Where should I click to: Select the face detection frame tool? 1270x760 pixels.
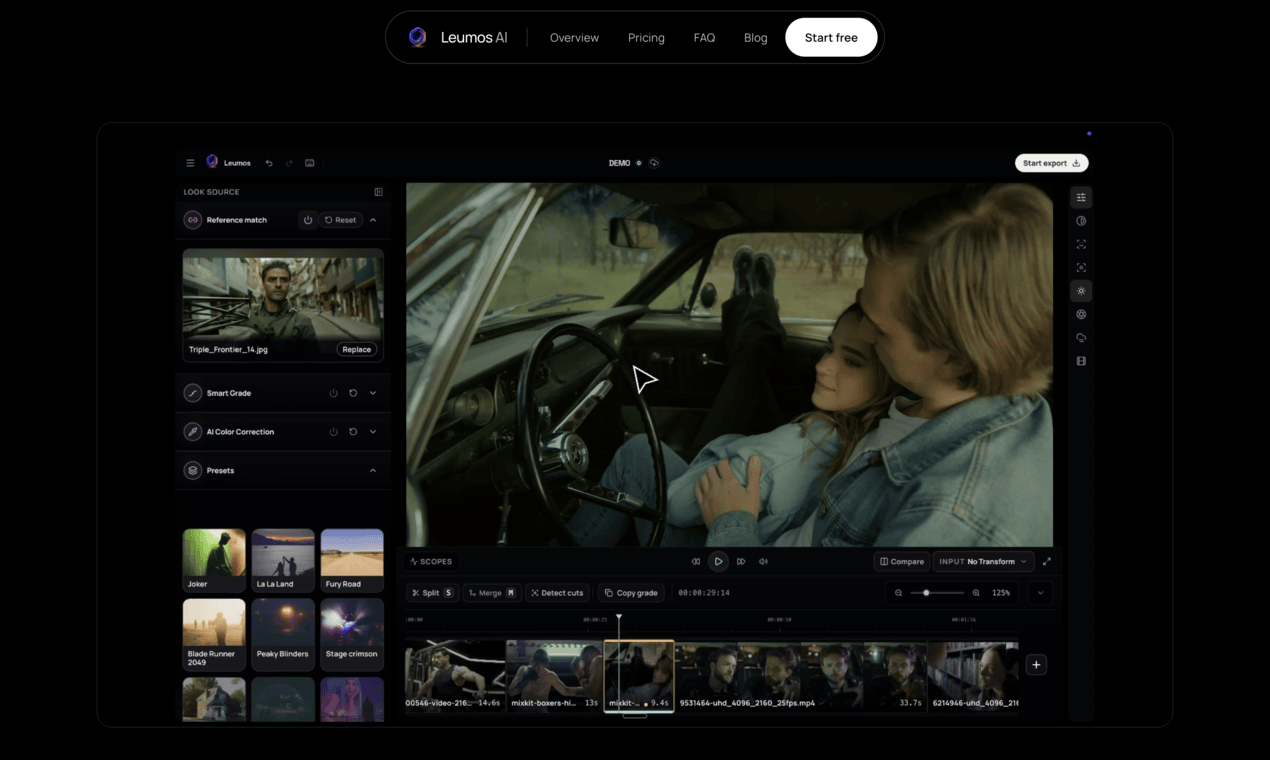pyautogui.click(x=1081, y=244)
